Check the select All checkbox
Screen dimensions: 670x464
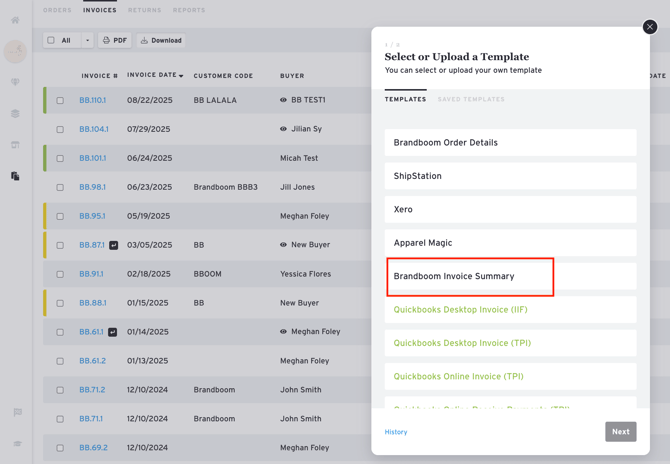pos(51,41)
